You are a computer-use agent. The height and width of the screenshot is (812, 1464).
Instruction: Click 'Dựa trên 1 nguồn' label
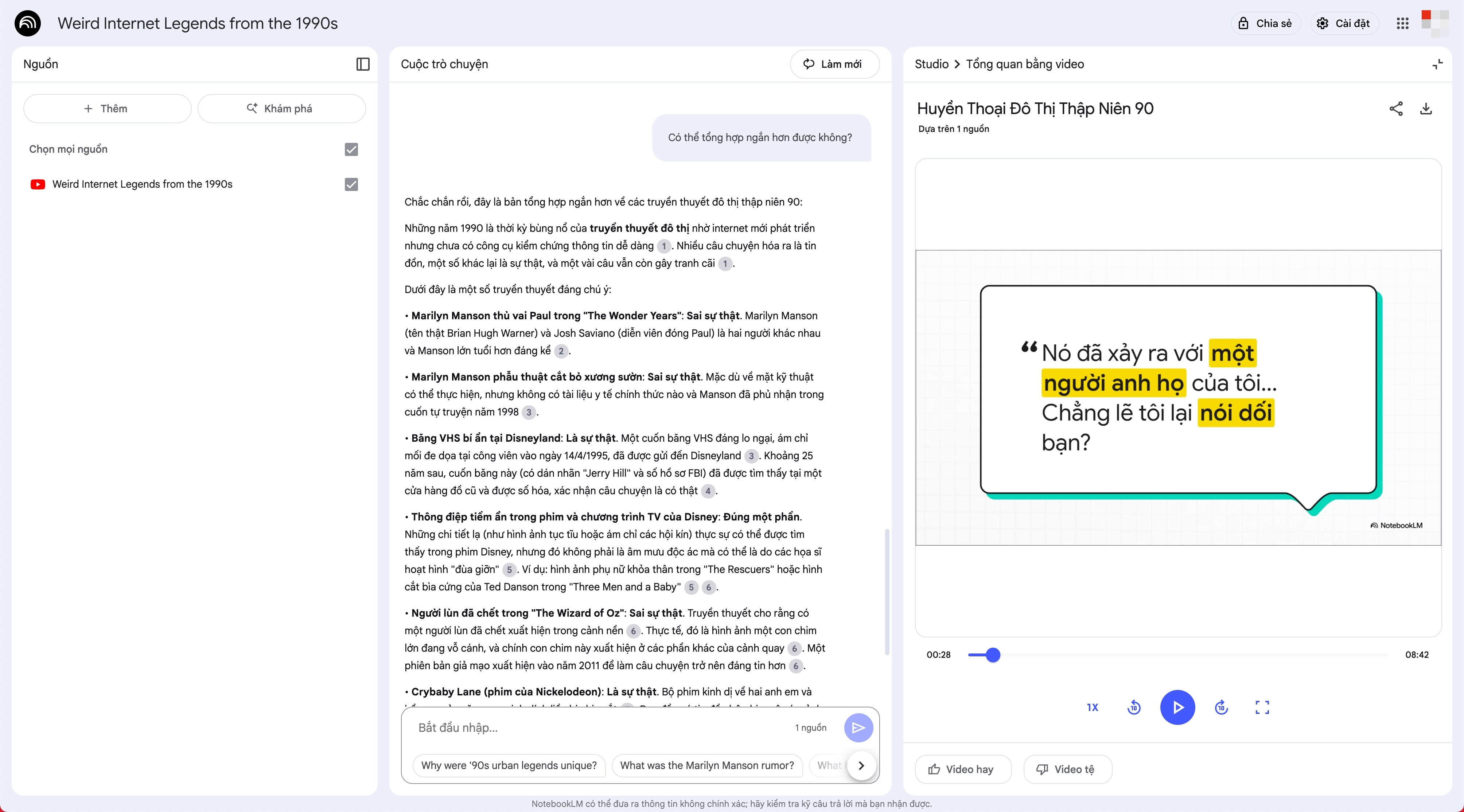point(954,129)
